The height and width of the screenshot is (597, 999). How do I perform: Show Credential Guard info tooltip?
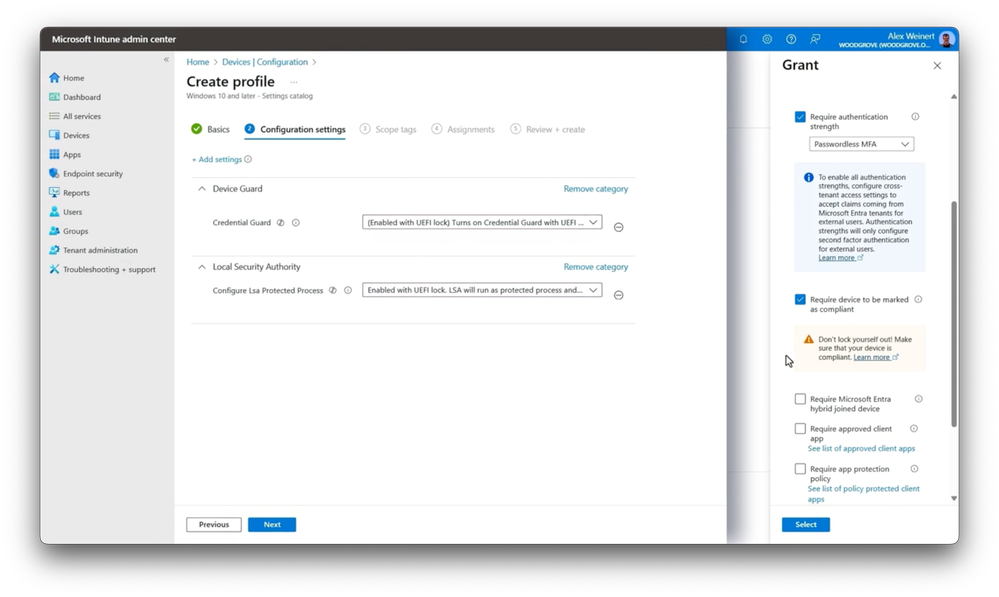click(296, 222)
